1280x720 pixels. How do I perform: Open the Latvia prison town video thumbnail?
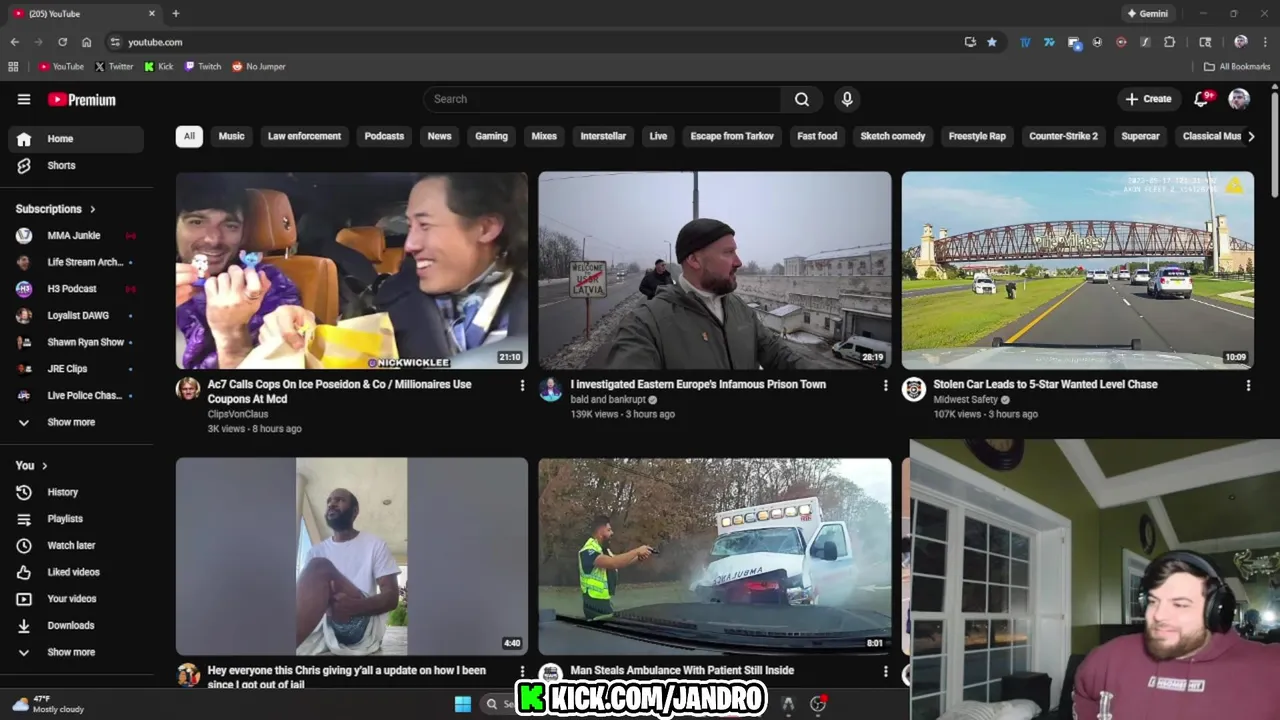(714, 270)
